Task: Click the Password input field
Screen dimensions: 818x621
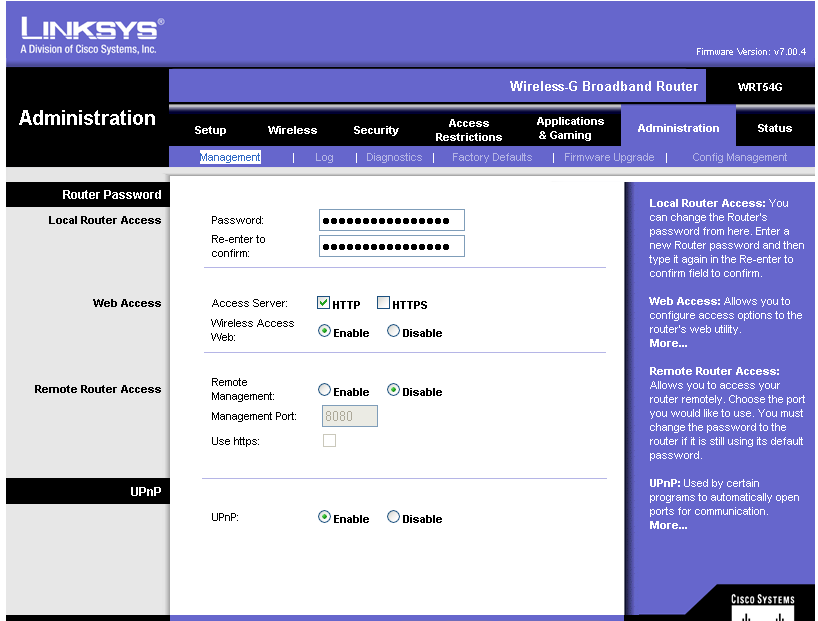Action: click(392, 220)
